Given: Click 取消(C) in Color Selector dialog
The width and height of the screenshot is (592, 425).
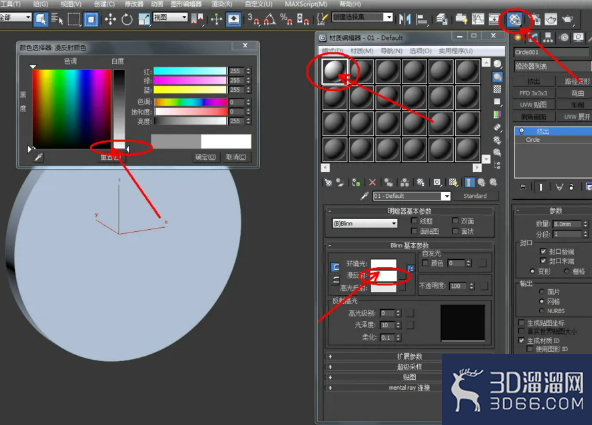Looking at the screenshot, I should pos(236,157).
